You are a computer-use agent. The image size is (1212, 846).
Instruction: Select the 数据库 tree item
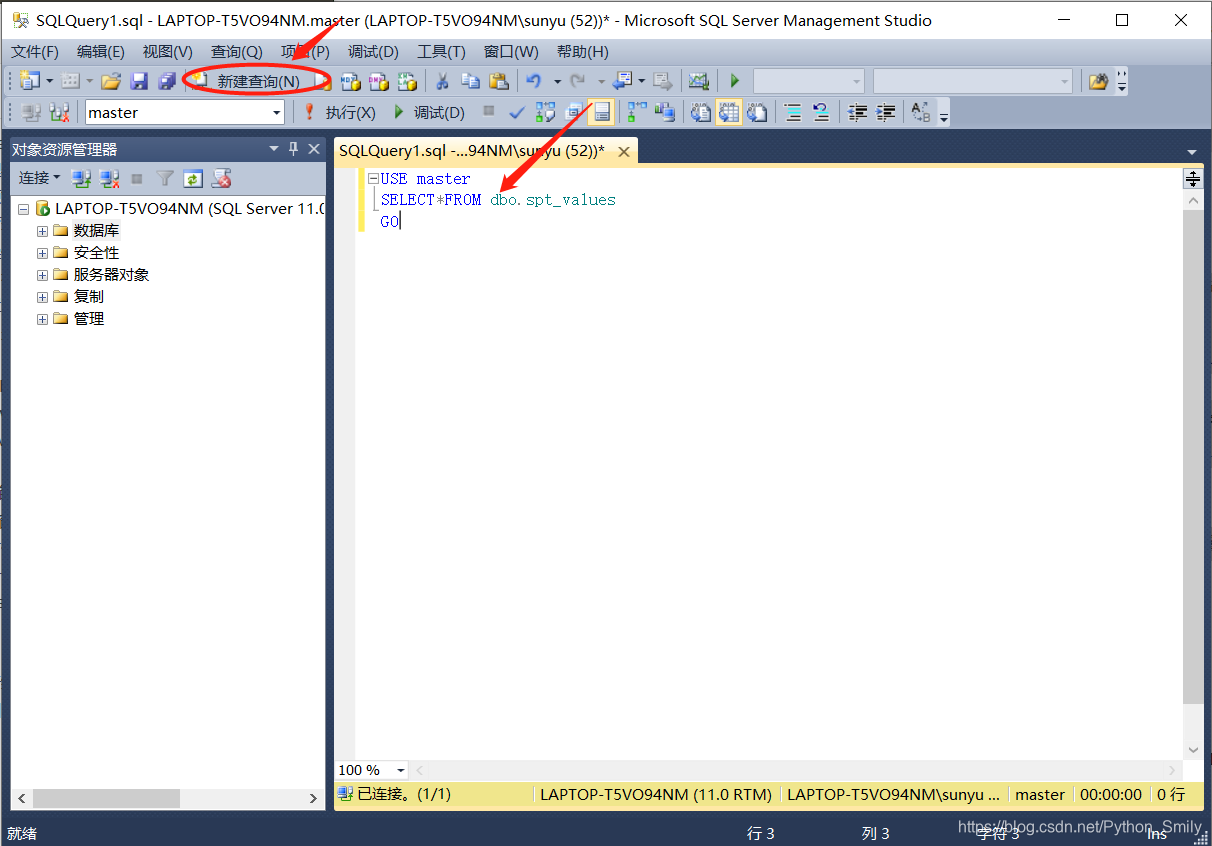pos(96,231)
